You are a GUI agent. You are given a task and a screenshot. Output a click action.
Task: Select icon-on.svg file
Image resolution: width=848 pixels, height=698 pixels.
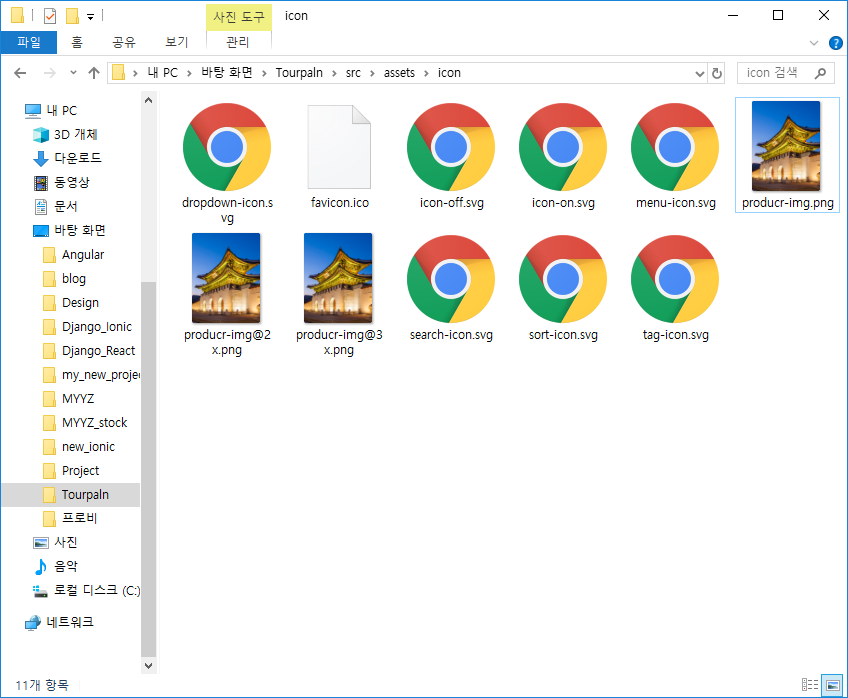[563, 157]
